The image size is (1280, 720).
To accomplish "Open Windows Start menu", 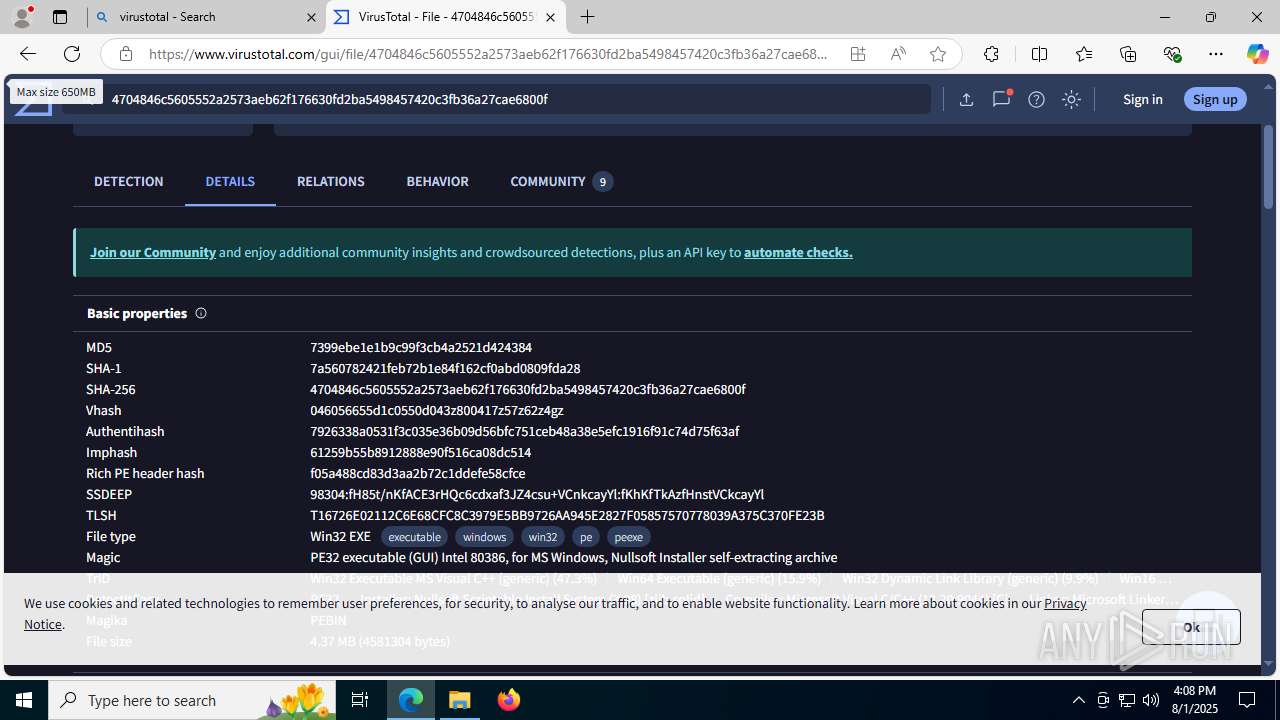I will 24,700.
